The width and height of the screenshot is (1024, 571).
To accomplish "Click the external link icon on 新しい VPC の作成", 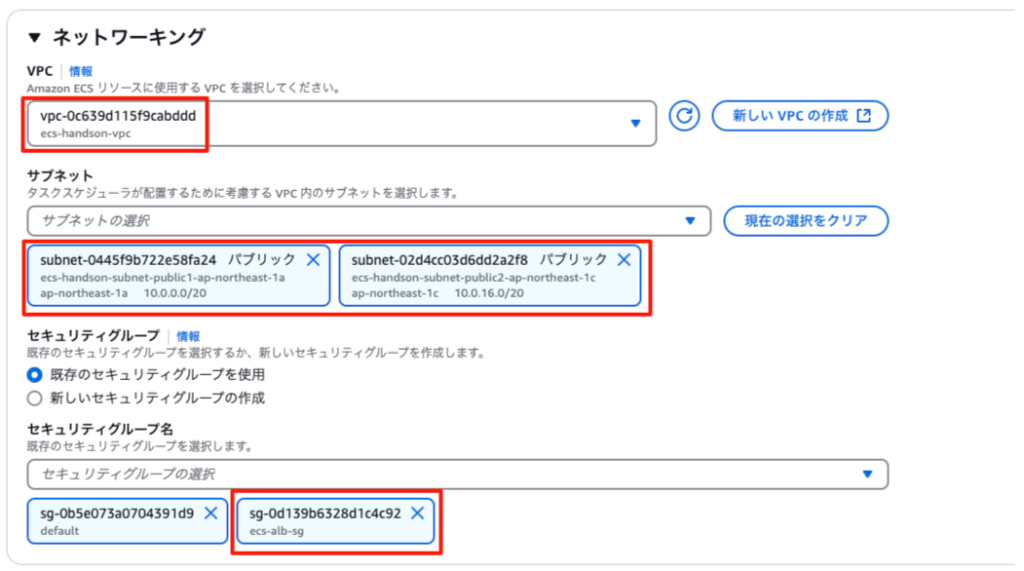I will (864, 116).
